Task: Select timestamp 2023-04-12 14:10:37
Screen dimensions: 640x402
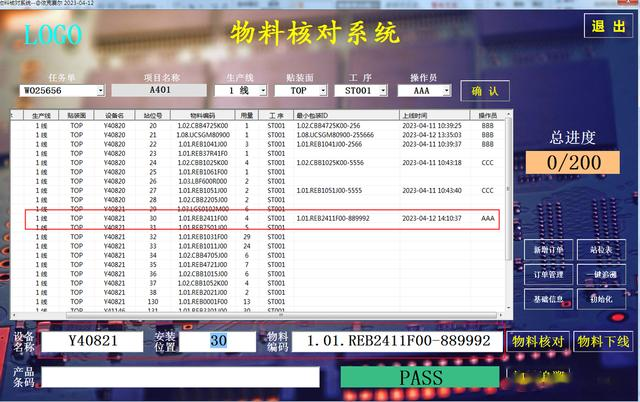Action: point(432,218)
